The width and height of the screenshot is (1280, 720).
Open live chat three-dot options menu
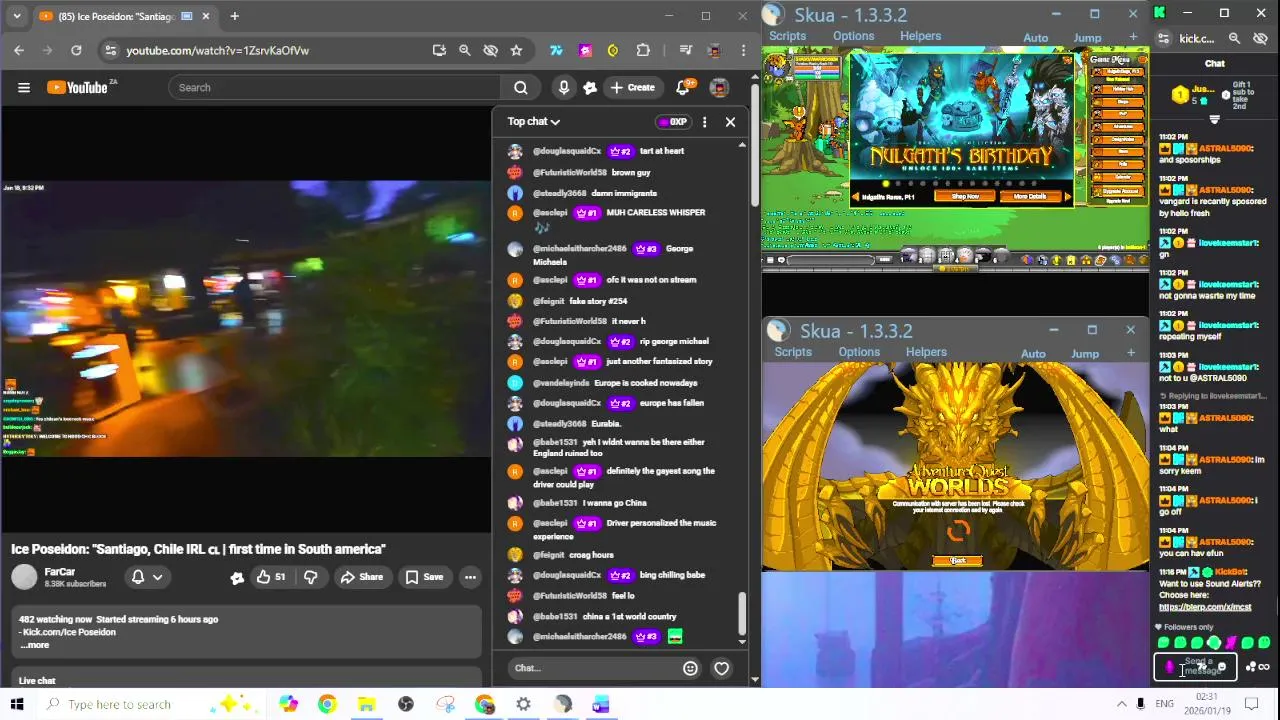click(x=704, y=122)
